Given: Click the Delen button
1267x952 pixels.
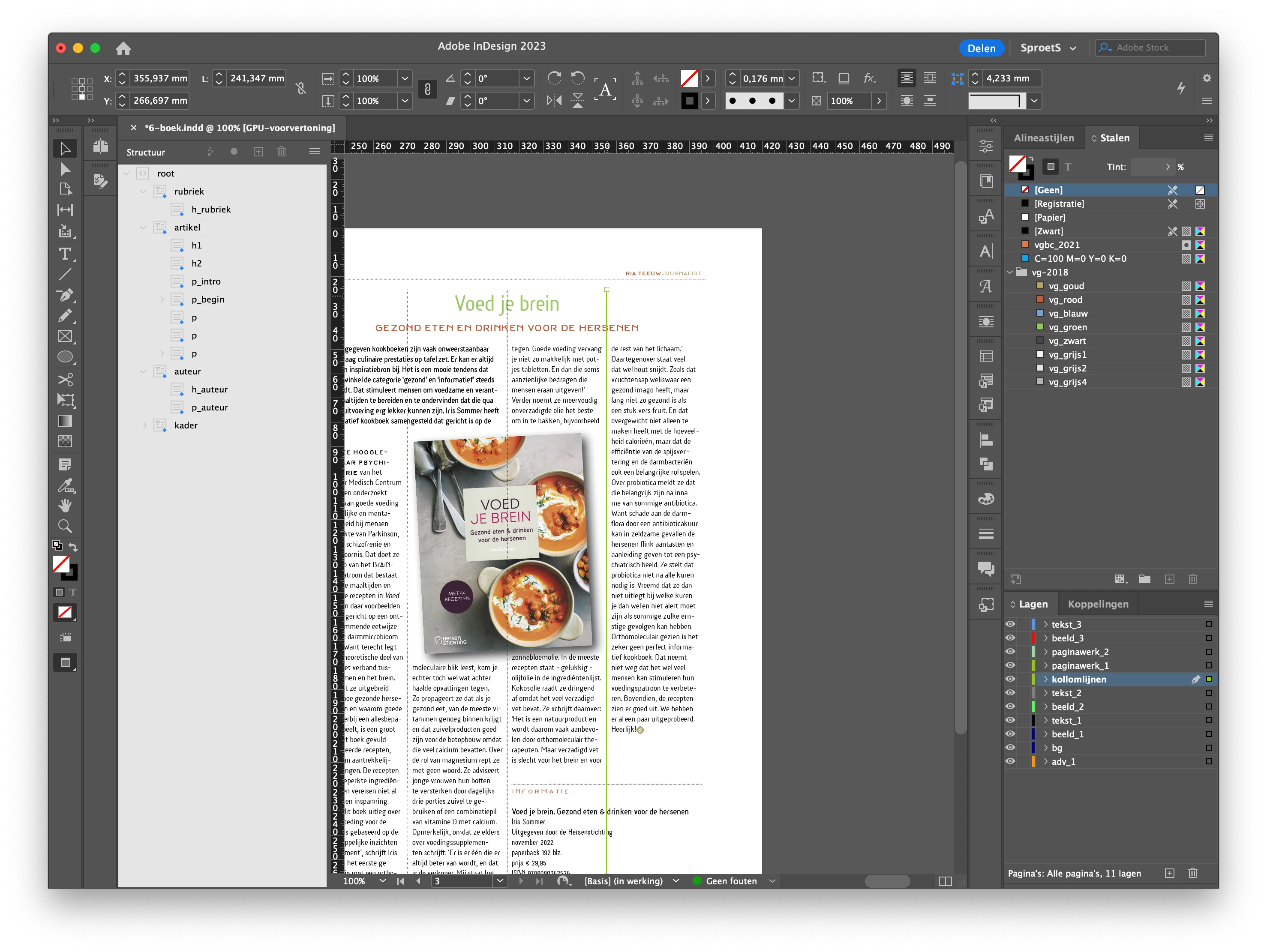Looking at the screenshot, I should (x=981, y=48).
